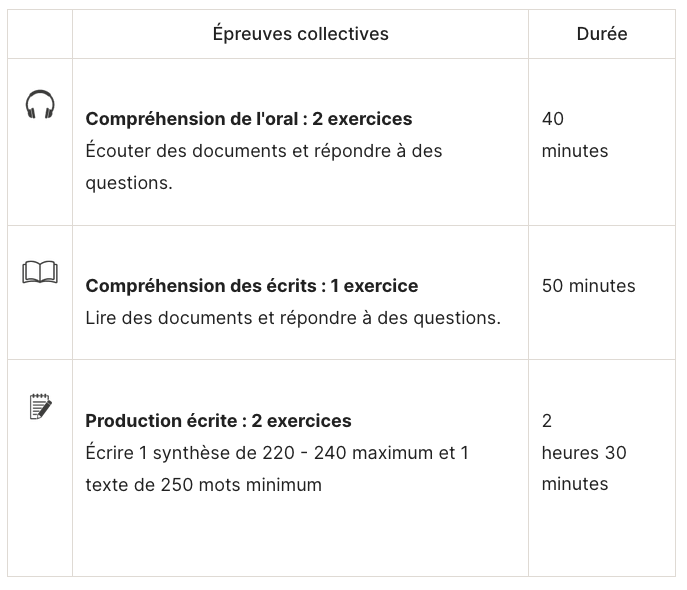Image resolution: width=687 pixels, height=590 pixels.
Task: Click the '50 minutes' duration cell
Action: click(602, 293)
